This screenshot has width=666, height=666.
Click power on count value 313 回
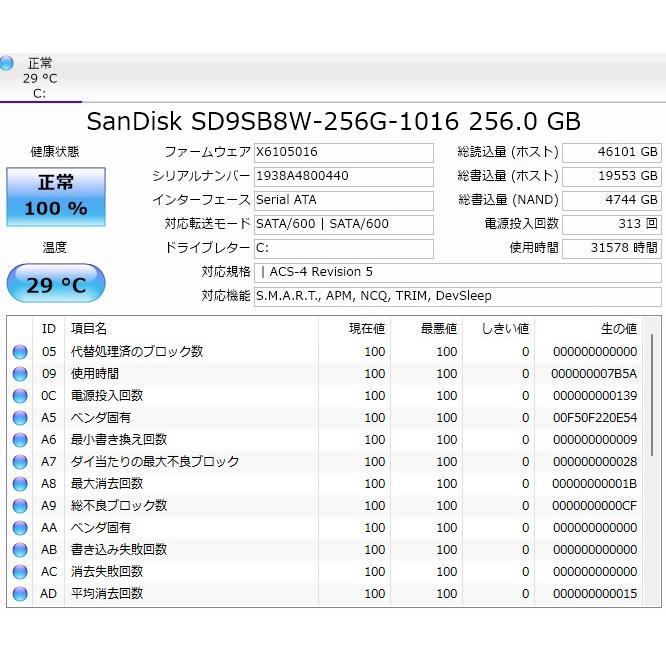pos(611,224)
